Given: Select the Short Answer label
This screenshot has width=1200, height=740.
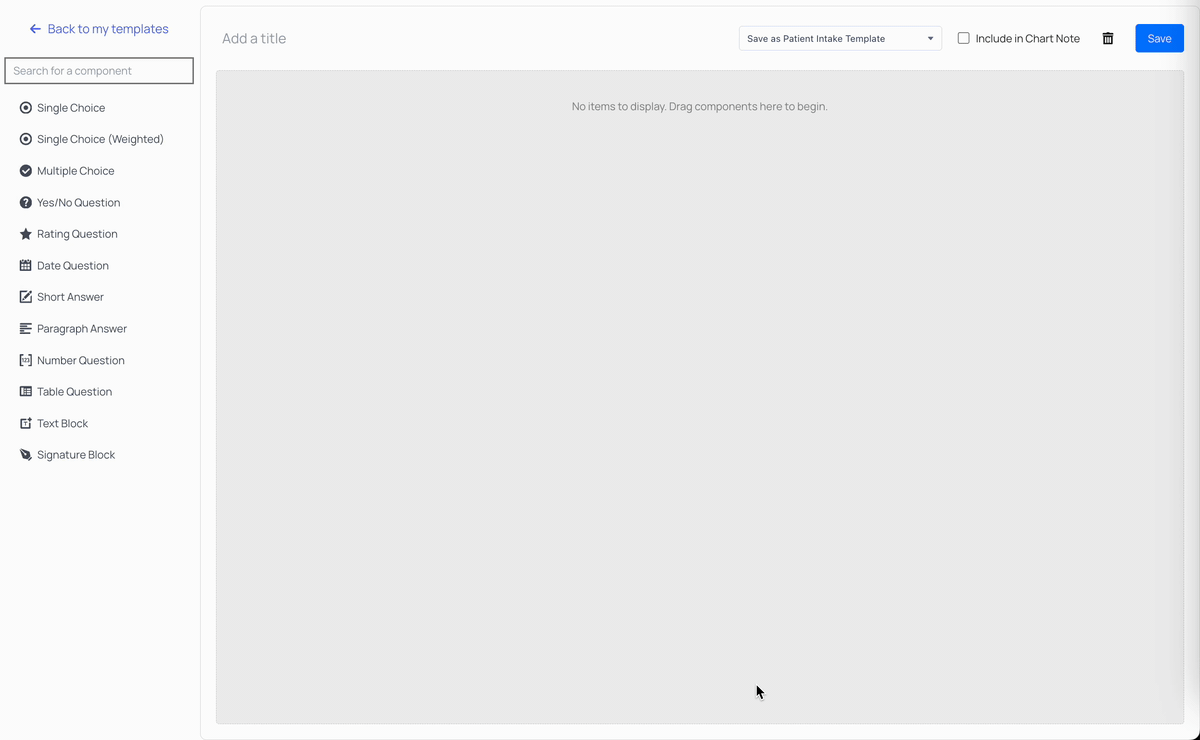Looking at the screenshot, I should coord(70,297).
